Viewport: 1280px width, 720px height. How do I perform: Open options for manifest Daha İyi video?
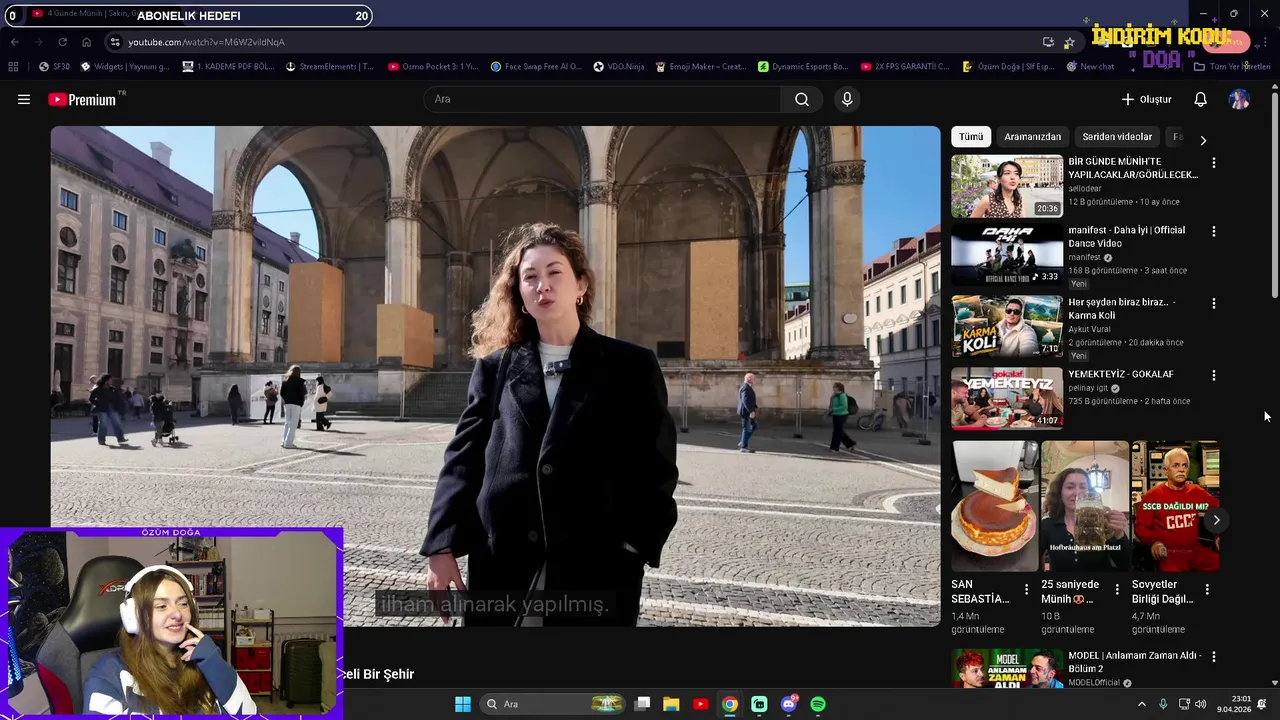coord(1214,231)
